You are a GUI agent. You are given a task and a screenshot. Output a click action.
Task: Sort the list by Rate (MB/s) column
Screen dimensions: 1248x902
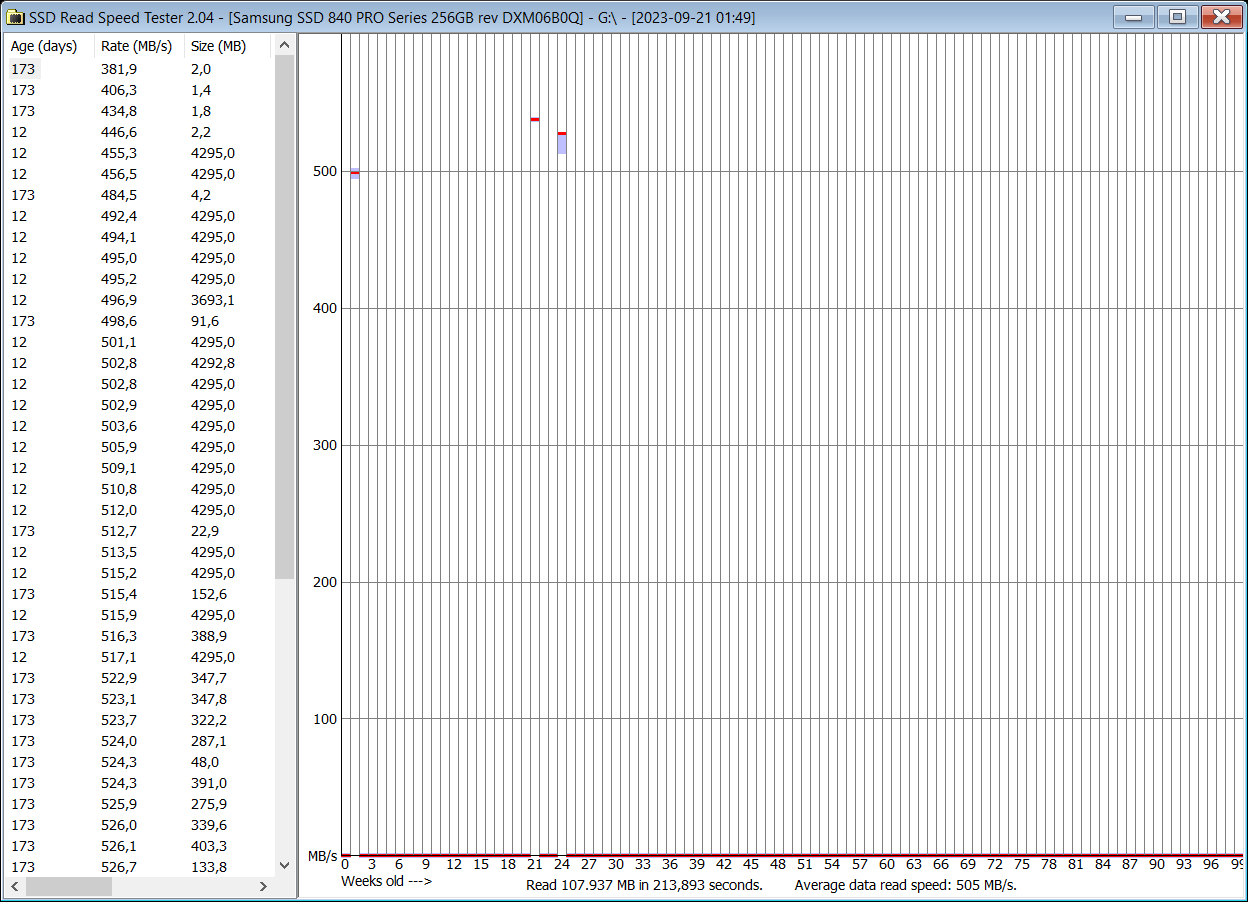click(x=136, y=45)
